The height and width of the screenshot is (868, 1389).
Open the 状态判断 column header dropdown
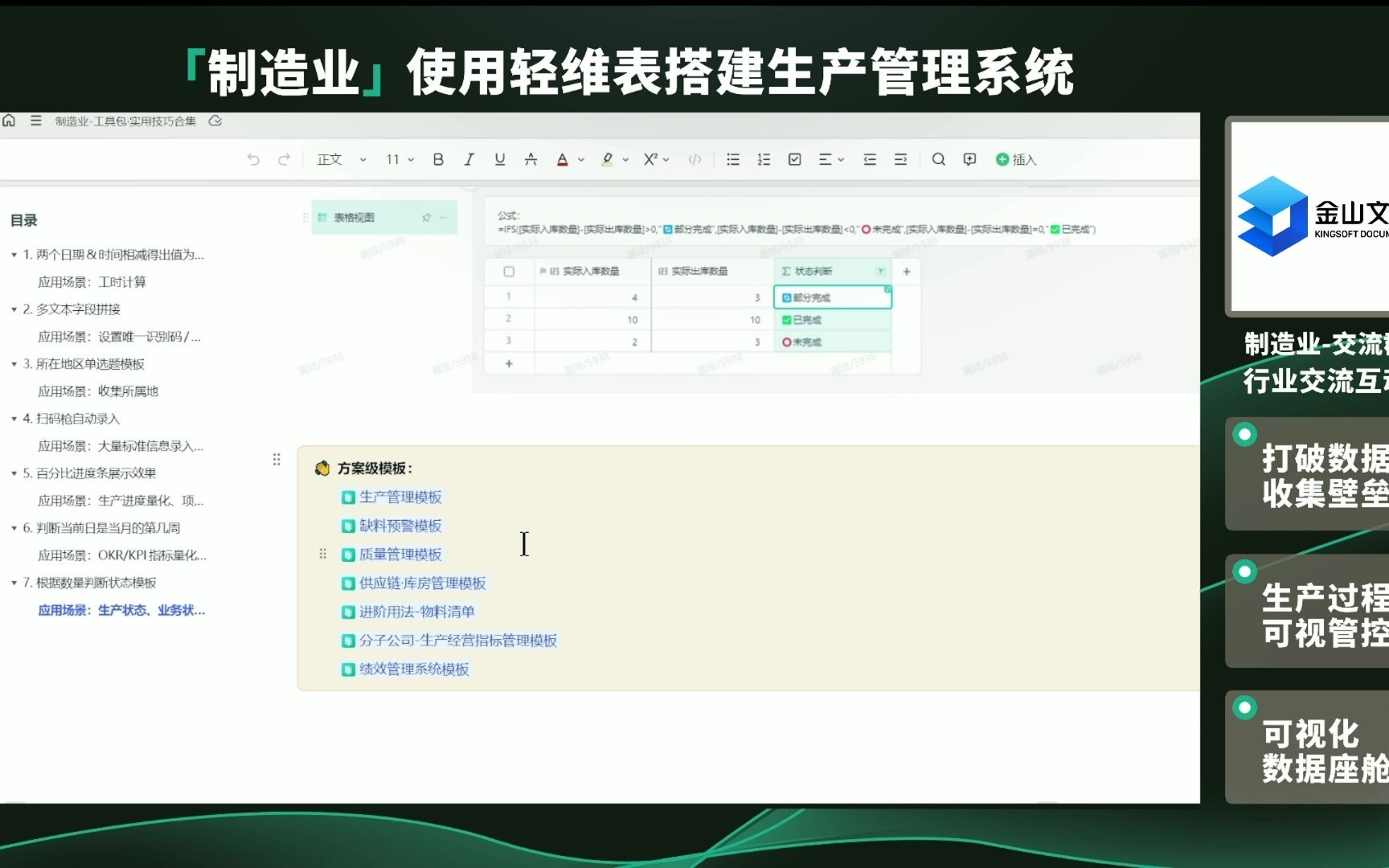[x=880, y=272]
